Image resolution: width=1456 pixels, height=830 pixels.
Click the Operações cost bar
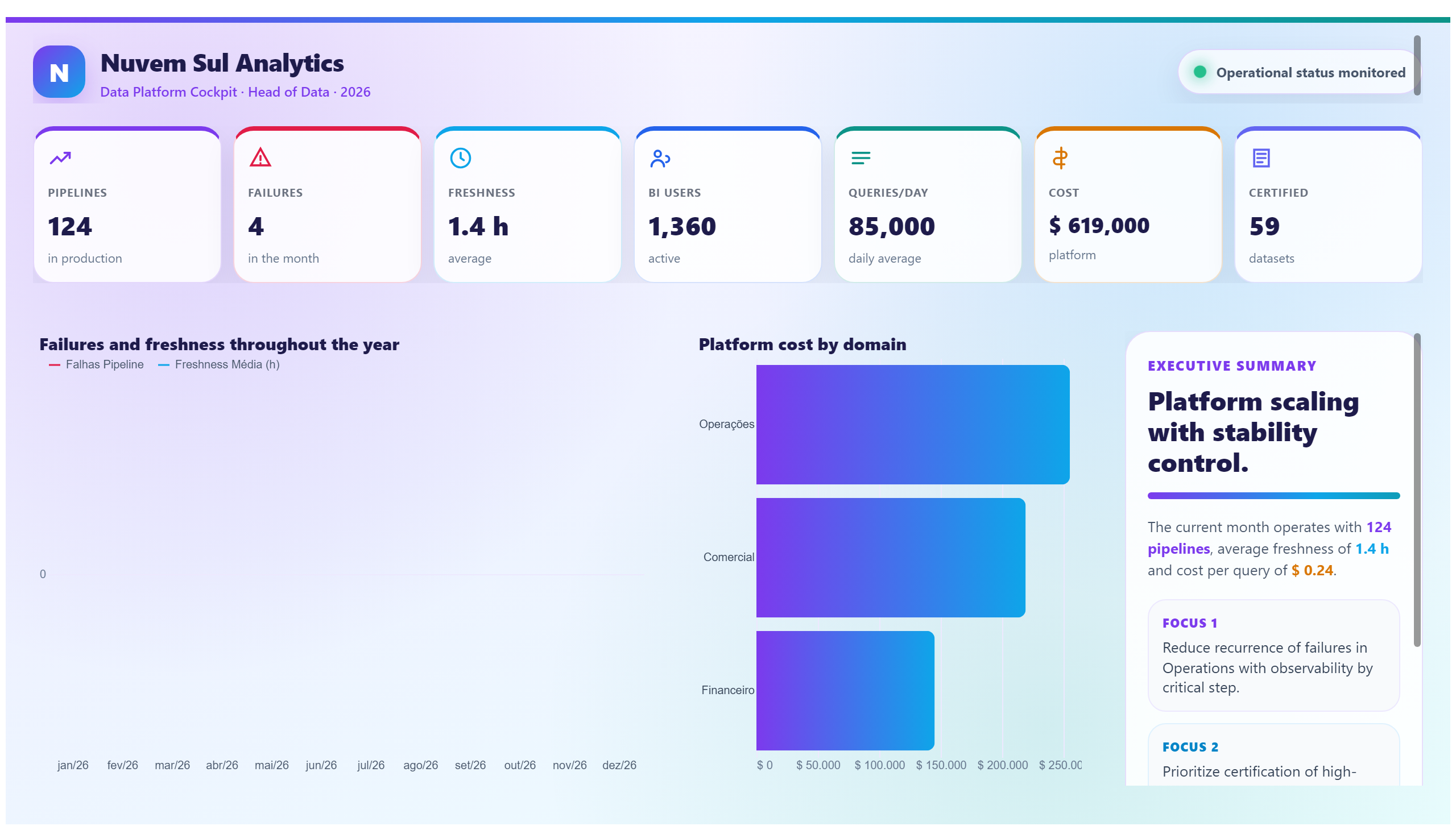coord(912,425)
